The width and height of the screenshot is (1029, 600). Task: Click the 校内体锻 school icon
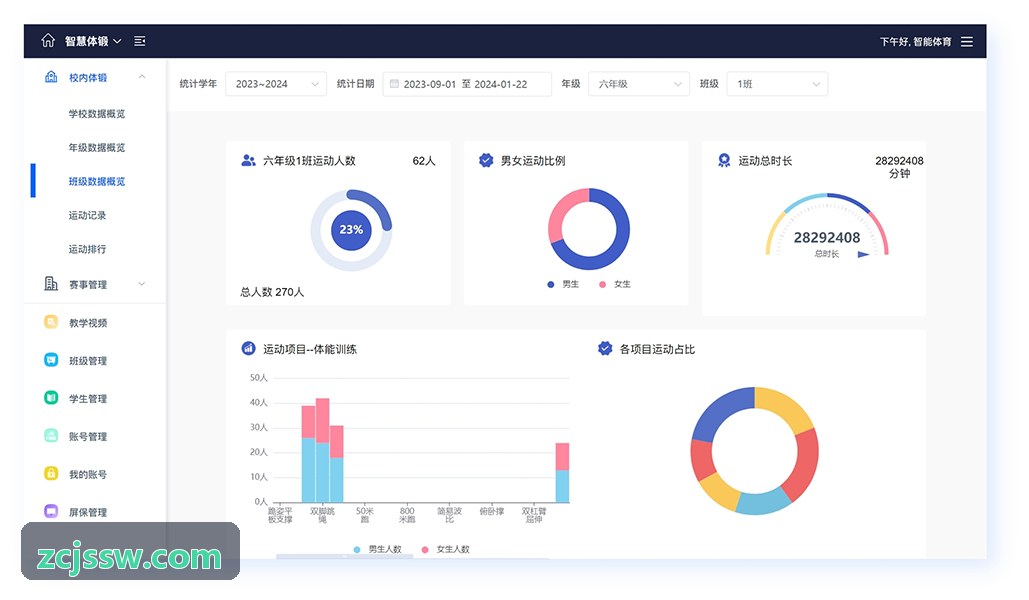pos(51,77)
